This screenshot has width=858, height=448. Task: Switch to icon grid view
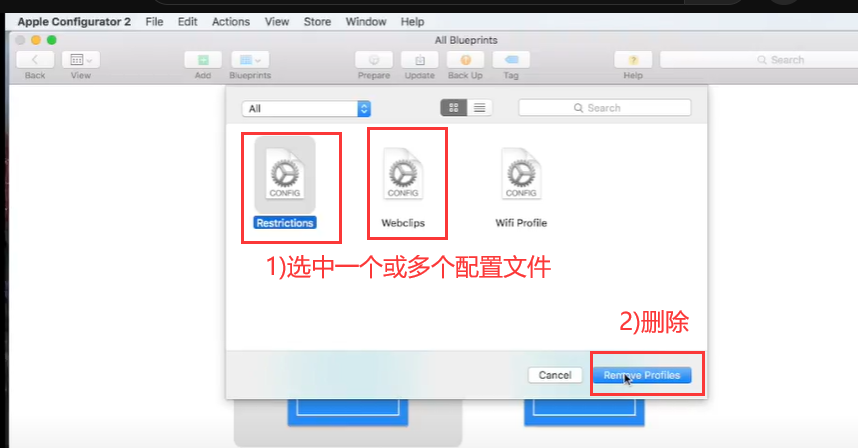454,108
